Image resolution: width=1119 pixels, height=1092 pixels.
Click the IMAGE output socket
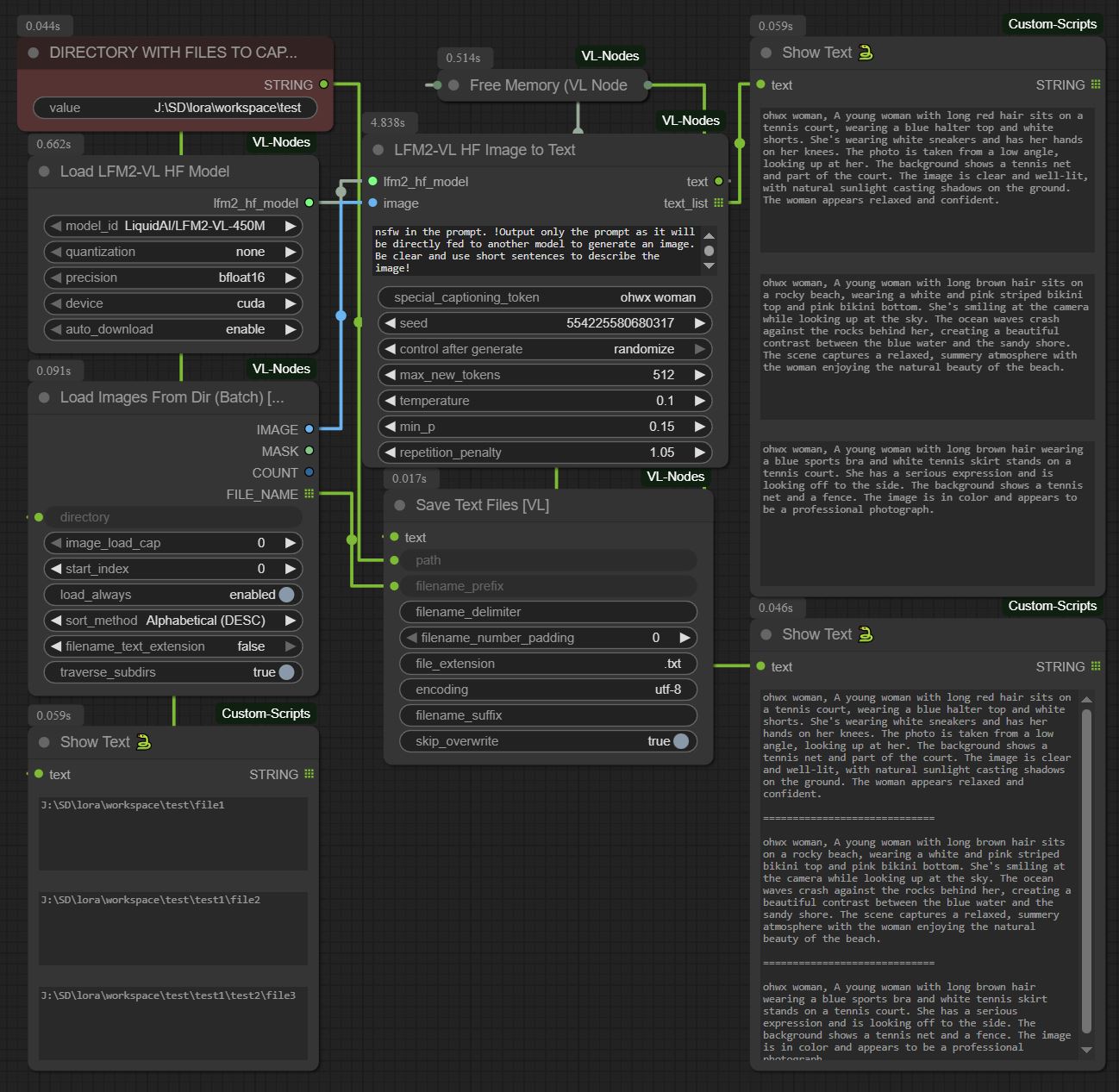309,429
